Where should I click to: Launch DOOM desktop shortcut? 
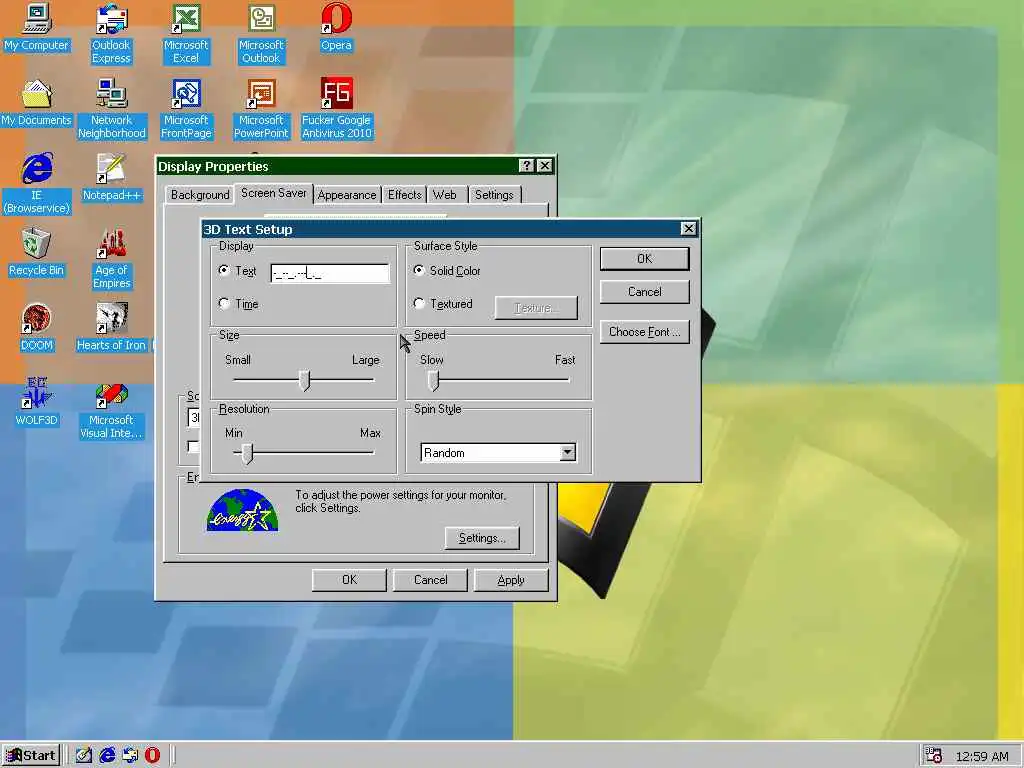point(37,328)
